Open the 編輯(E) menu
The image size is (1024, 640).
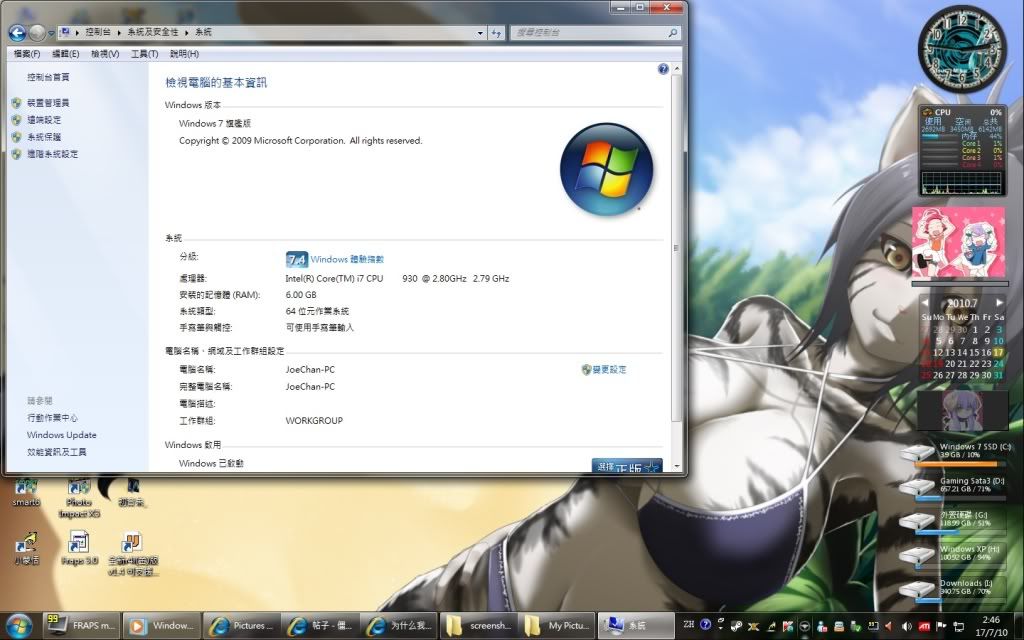pyautogui.click(x=65, y=54)
